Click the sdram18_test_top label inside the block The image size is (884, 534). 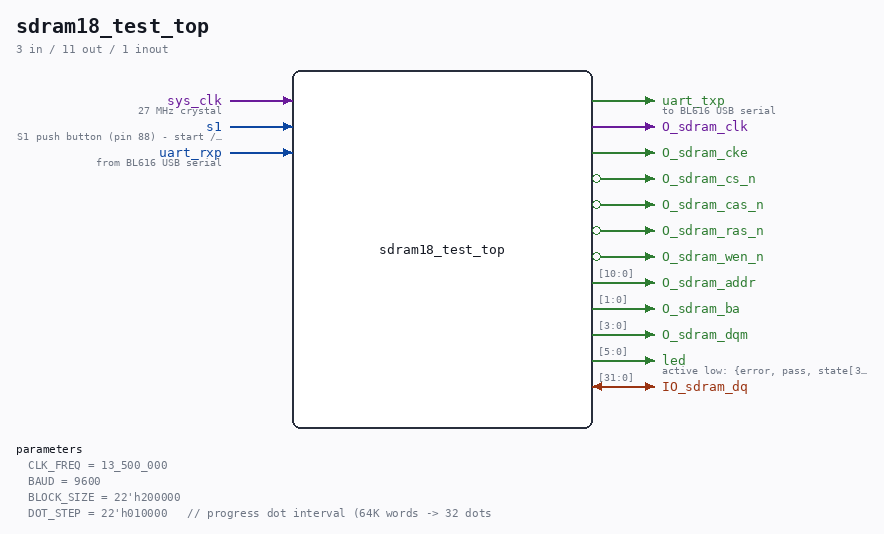point(442,249)
